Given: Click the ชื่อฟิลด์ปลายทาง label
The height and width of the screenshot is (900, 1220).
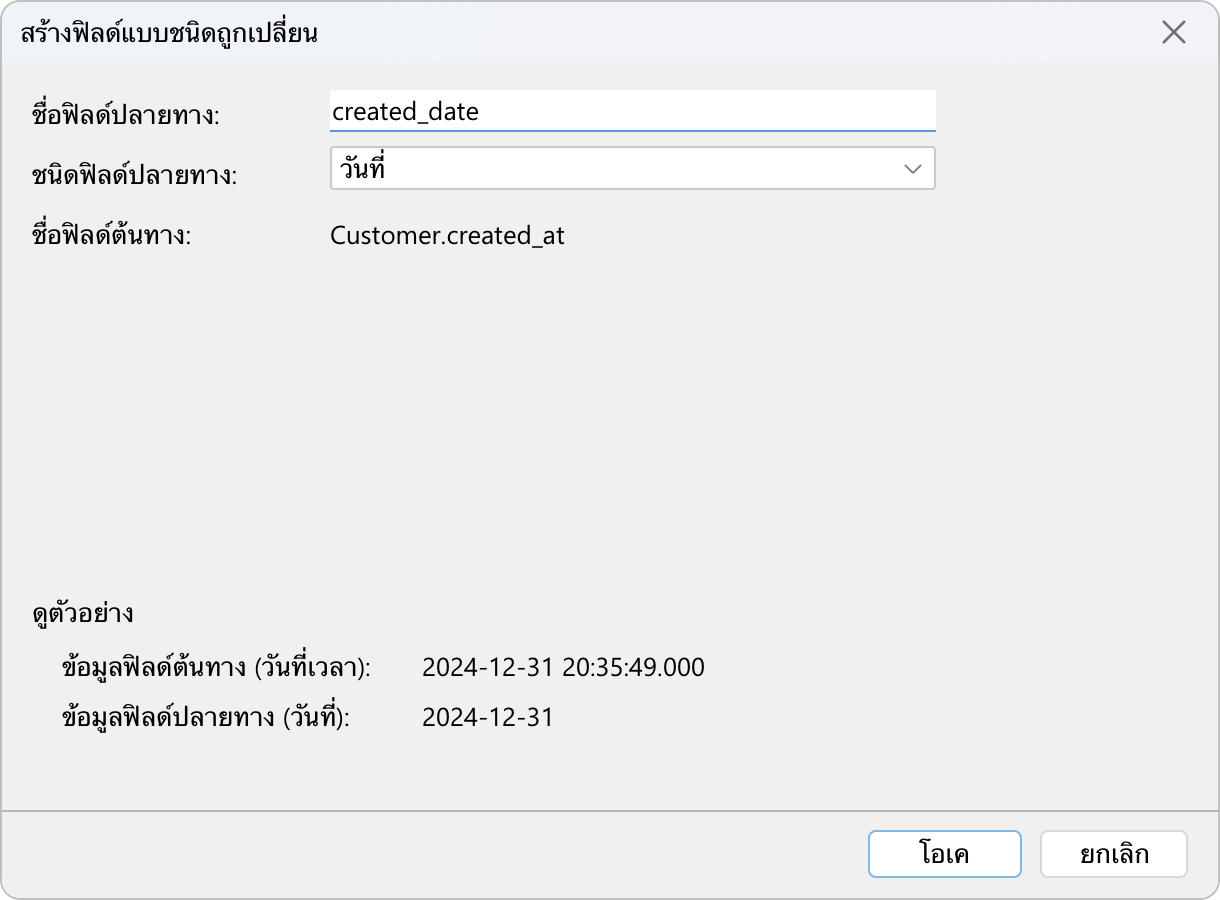Looking at the screenshot, I should 126,115.
